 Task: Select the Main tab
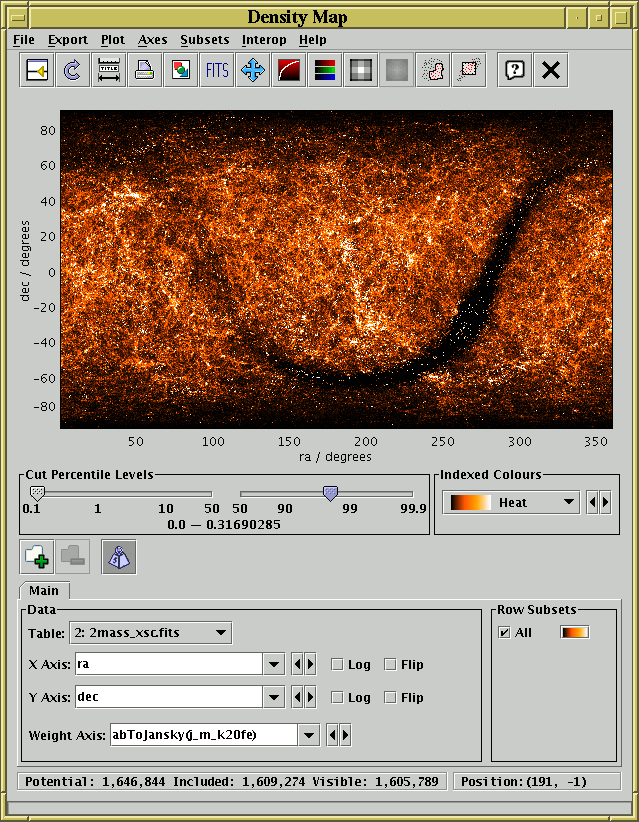coord(43,591)
